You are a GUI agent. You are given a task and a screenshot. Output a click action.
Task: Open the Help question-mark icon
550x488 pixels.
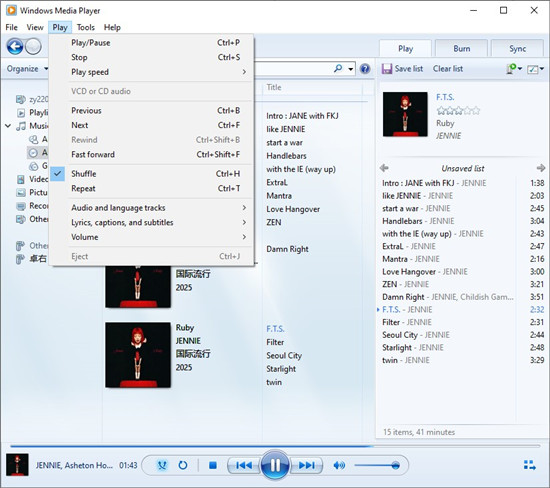click(365, 68)
